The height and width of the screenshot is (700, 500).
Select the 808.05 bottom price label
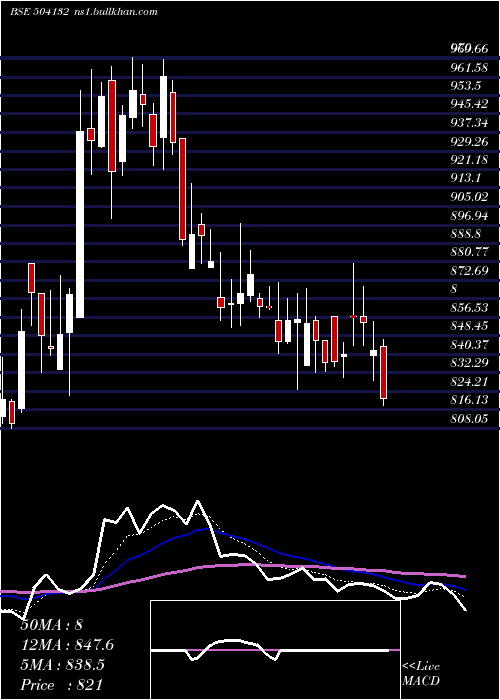[x=469, y=419]
